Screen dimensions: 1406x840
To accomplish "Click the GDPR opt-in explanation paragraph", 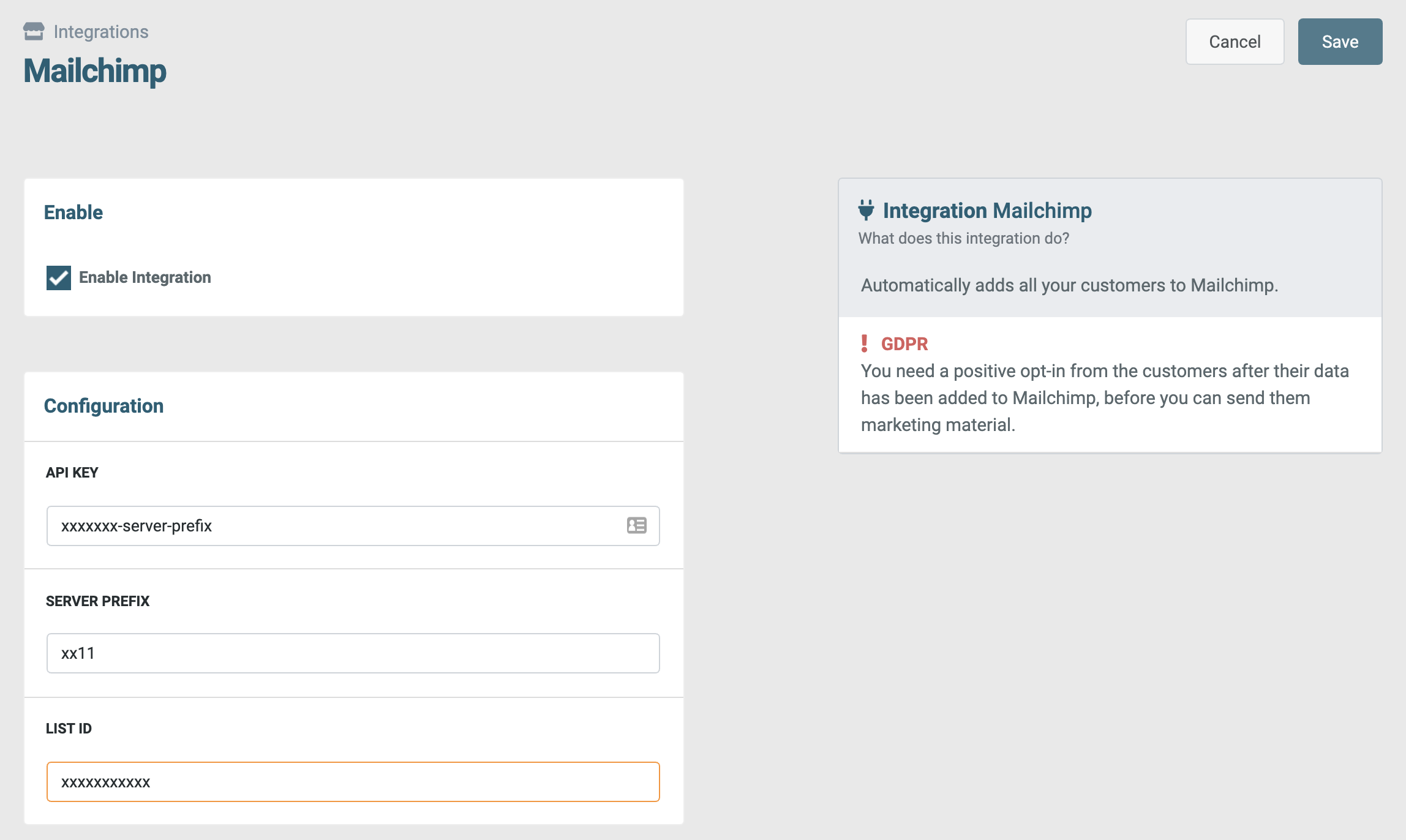I will coord(1105,398).
